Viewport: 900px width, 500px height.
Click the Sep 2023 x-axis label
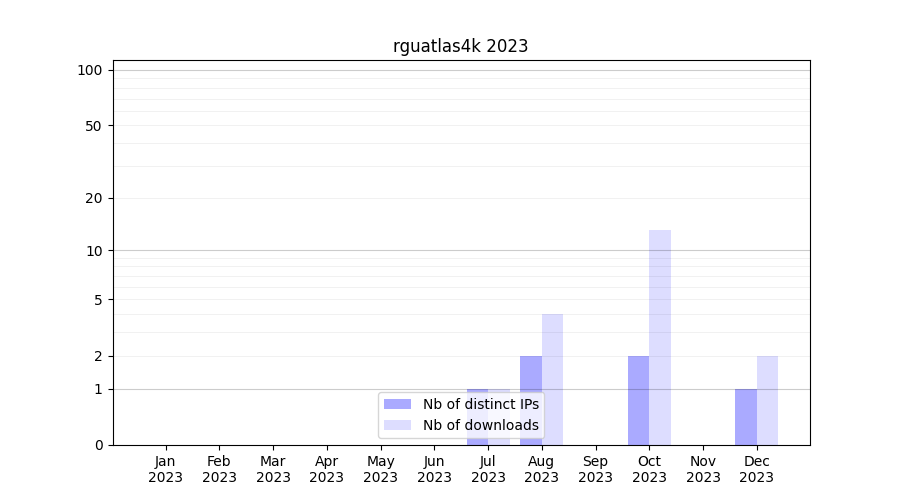click(595, 469)
